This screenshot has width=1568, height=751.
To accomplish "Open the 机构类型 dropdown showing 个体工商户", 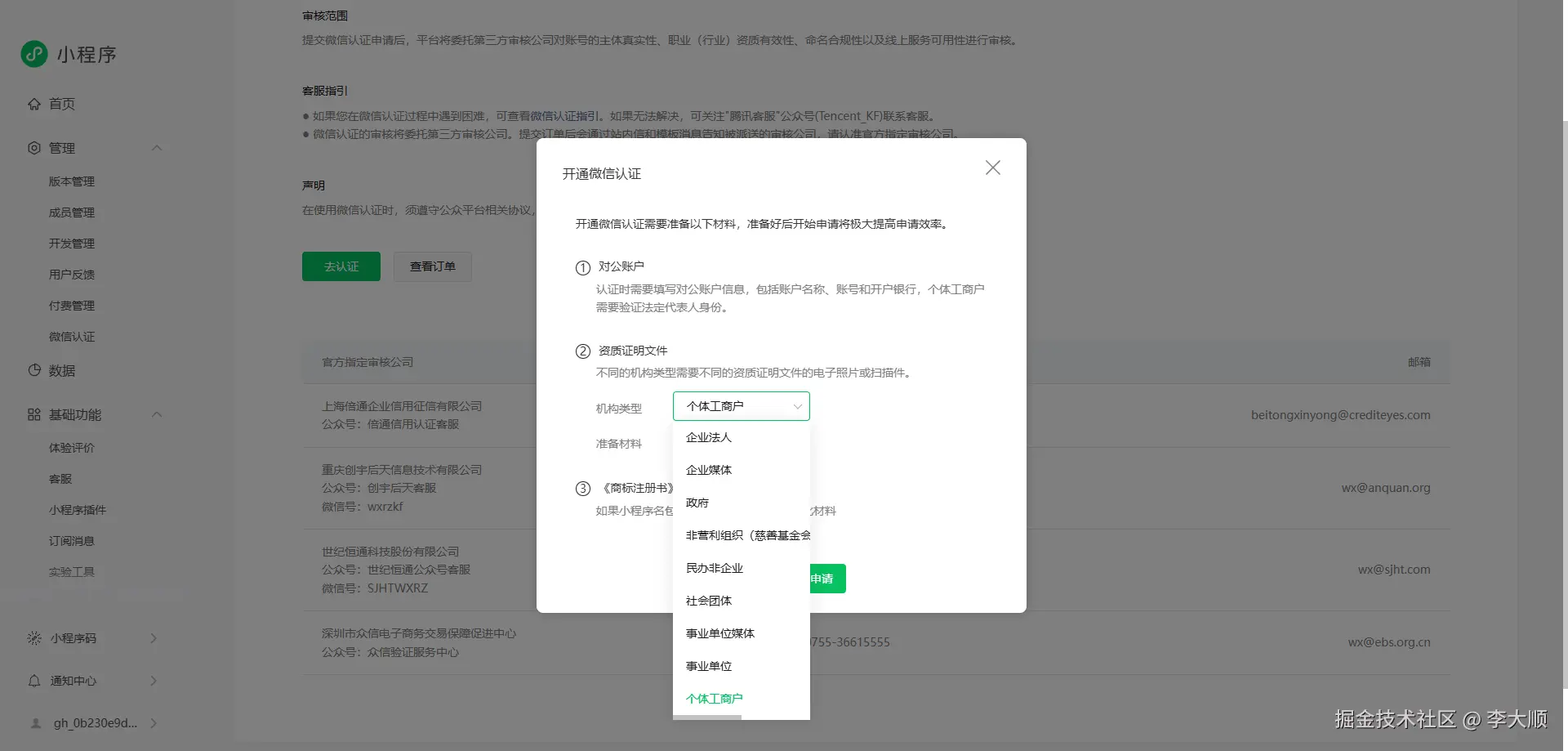I will point(742,406).
